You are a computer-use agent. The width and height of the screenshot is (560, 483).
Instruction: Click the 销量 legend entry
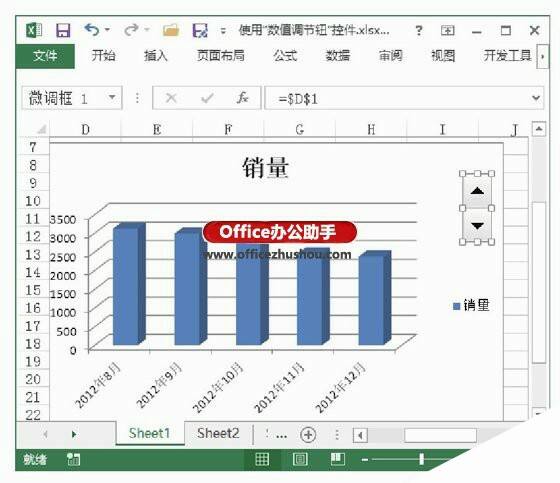tap(471, 305)
